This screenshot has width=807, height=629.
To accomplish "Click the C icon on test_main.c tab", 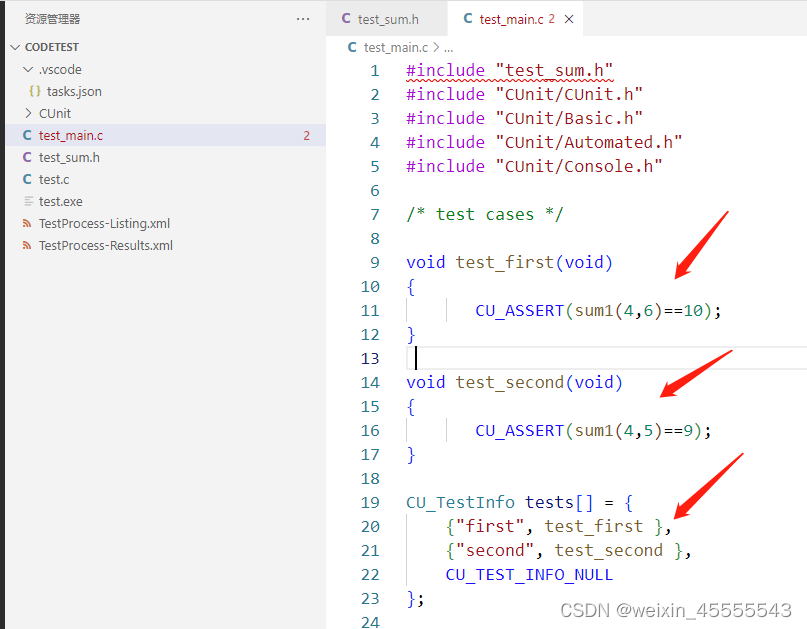I will [x=468, y=19].
